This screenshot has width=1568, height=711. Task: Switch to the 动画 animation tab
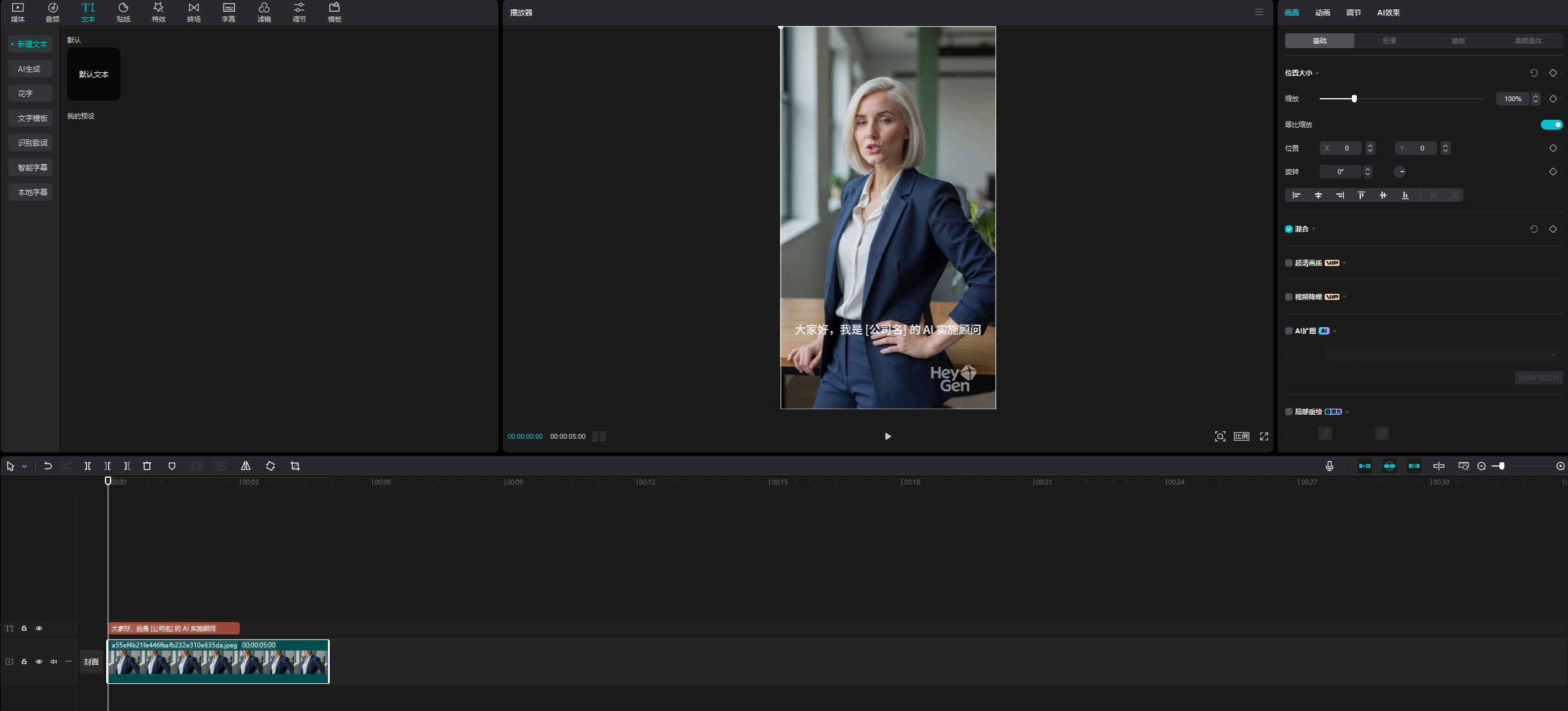point(1322,12)
